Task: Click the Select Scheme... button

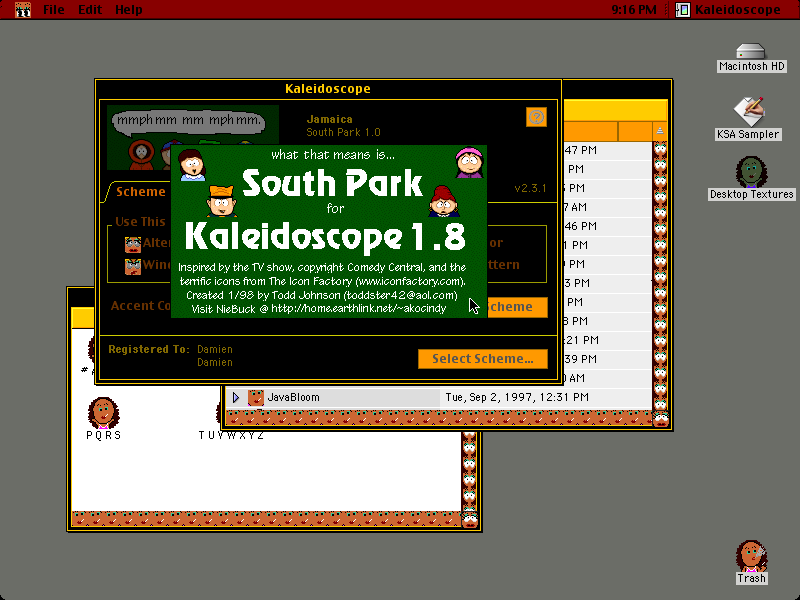Action: click(x=483, y=359)
